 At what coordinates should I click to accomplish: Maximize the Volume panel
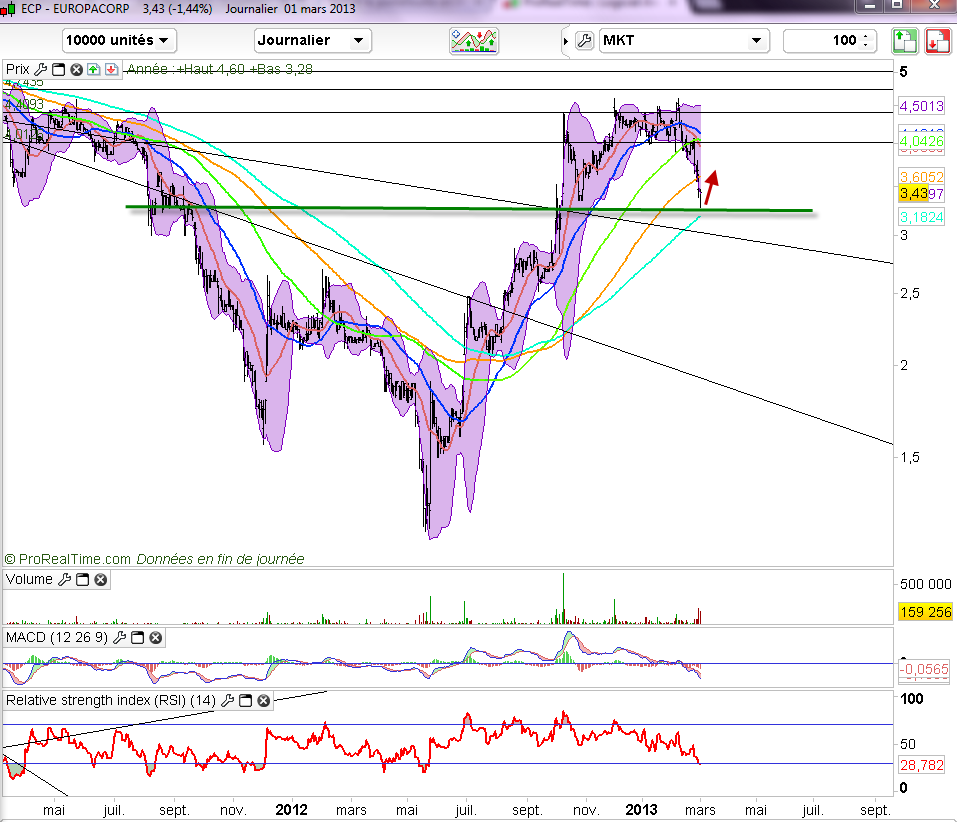[83, 580]
